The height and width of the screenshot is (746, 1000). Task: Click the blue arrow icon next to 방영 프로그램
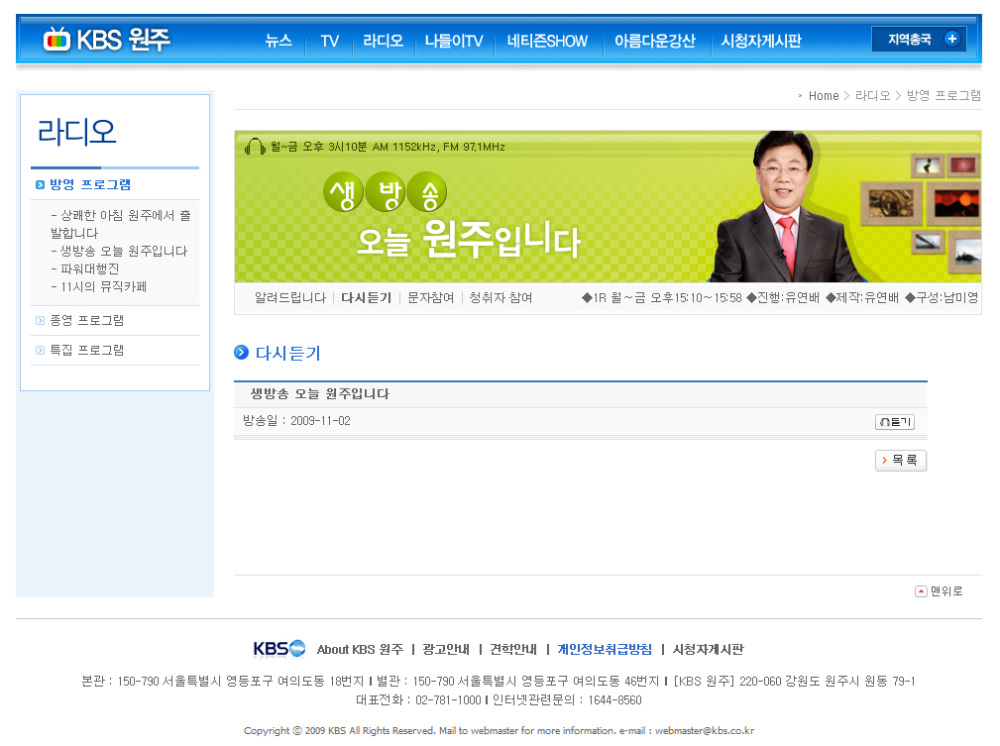39,184
